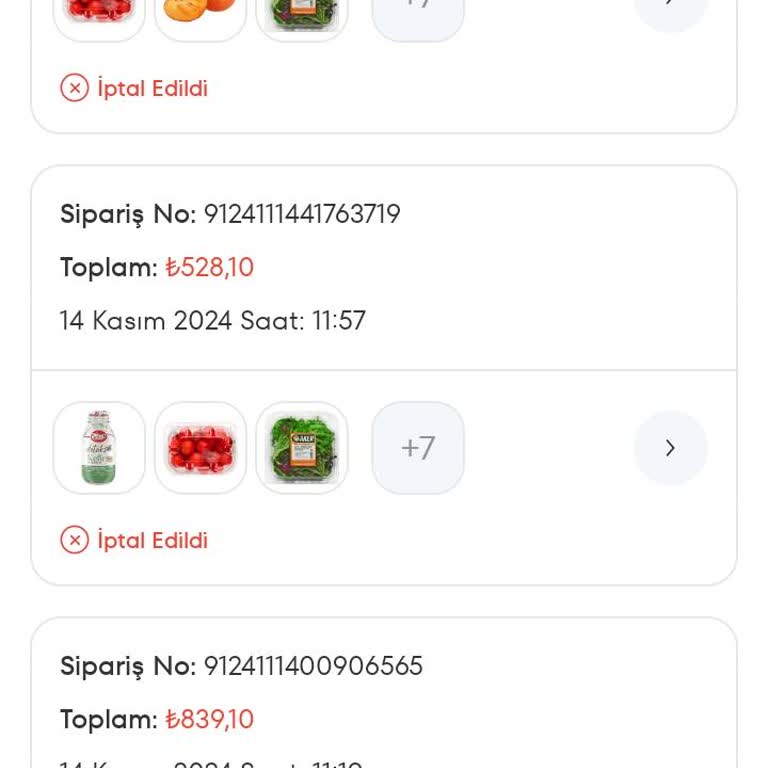Viewport: 768px width, 768px height.
Task: Click the ₺528,10 total amount
Action: 210,267
